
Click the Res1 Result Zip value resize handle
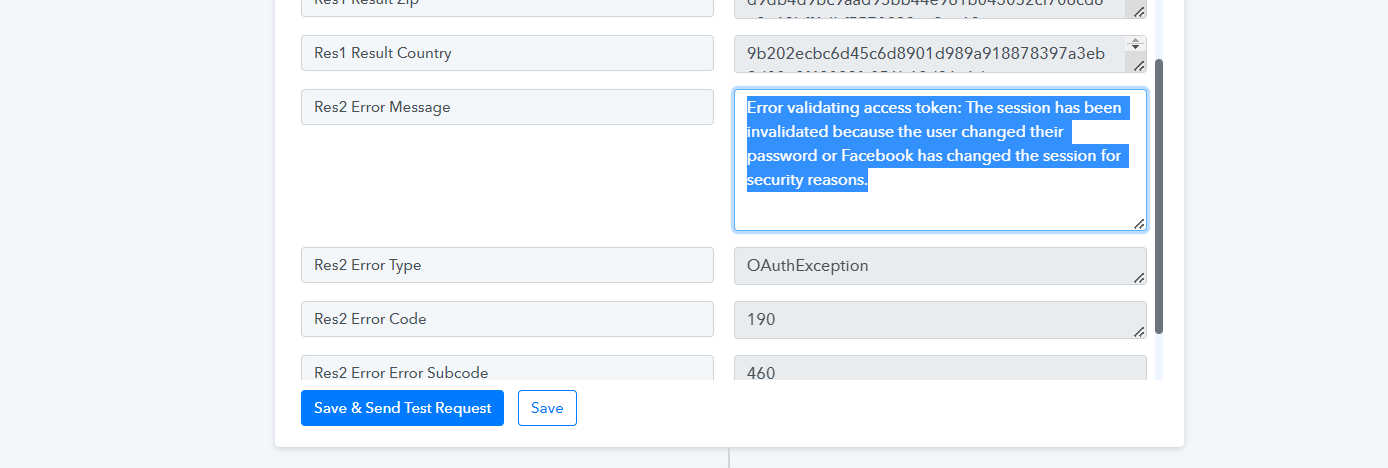pos(1139,11)
